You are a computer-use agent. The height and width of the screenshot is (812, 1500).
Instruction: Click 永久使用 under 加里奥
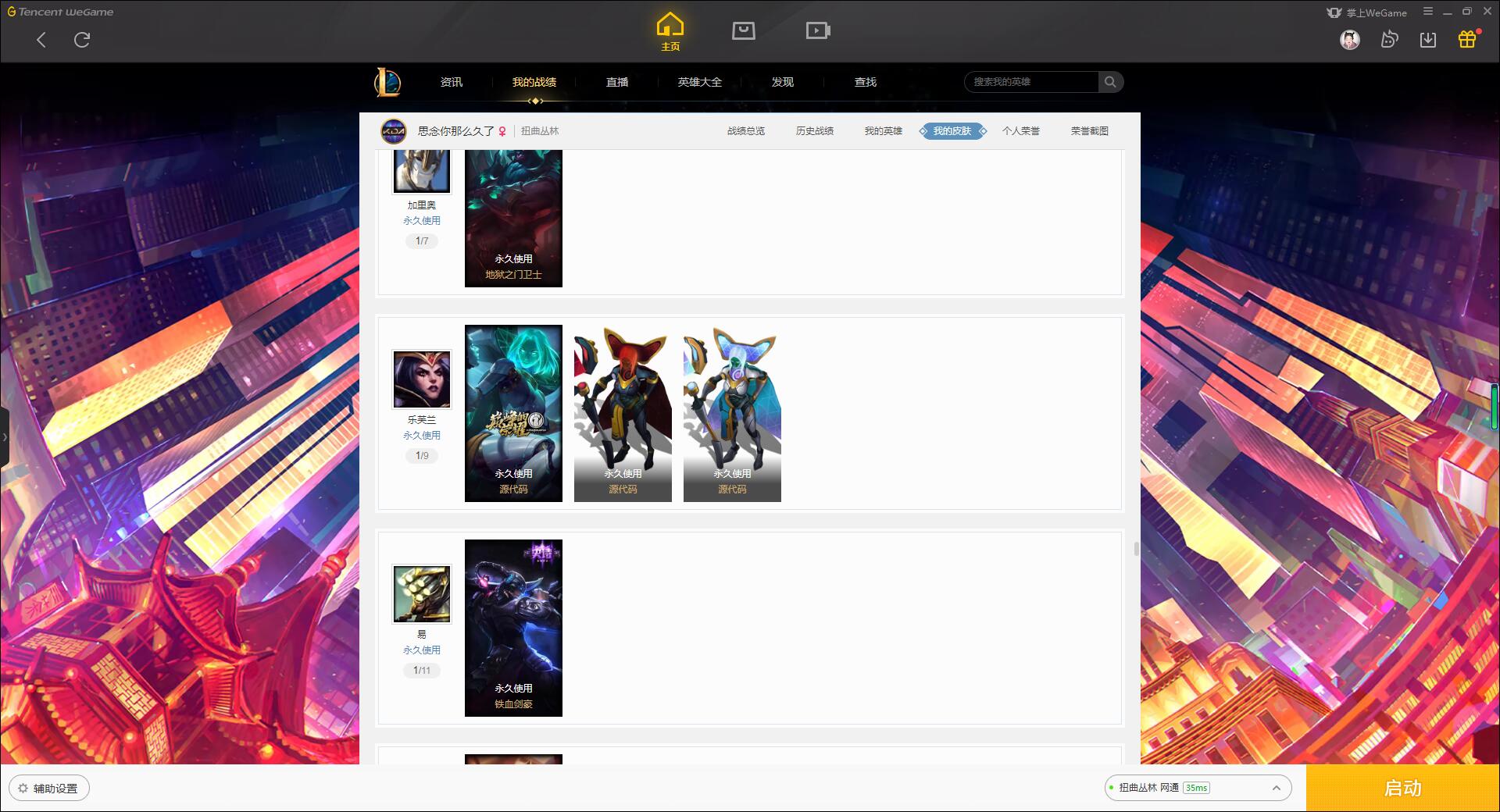click(422, 221)
